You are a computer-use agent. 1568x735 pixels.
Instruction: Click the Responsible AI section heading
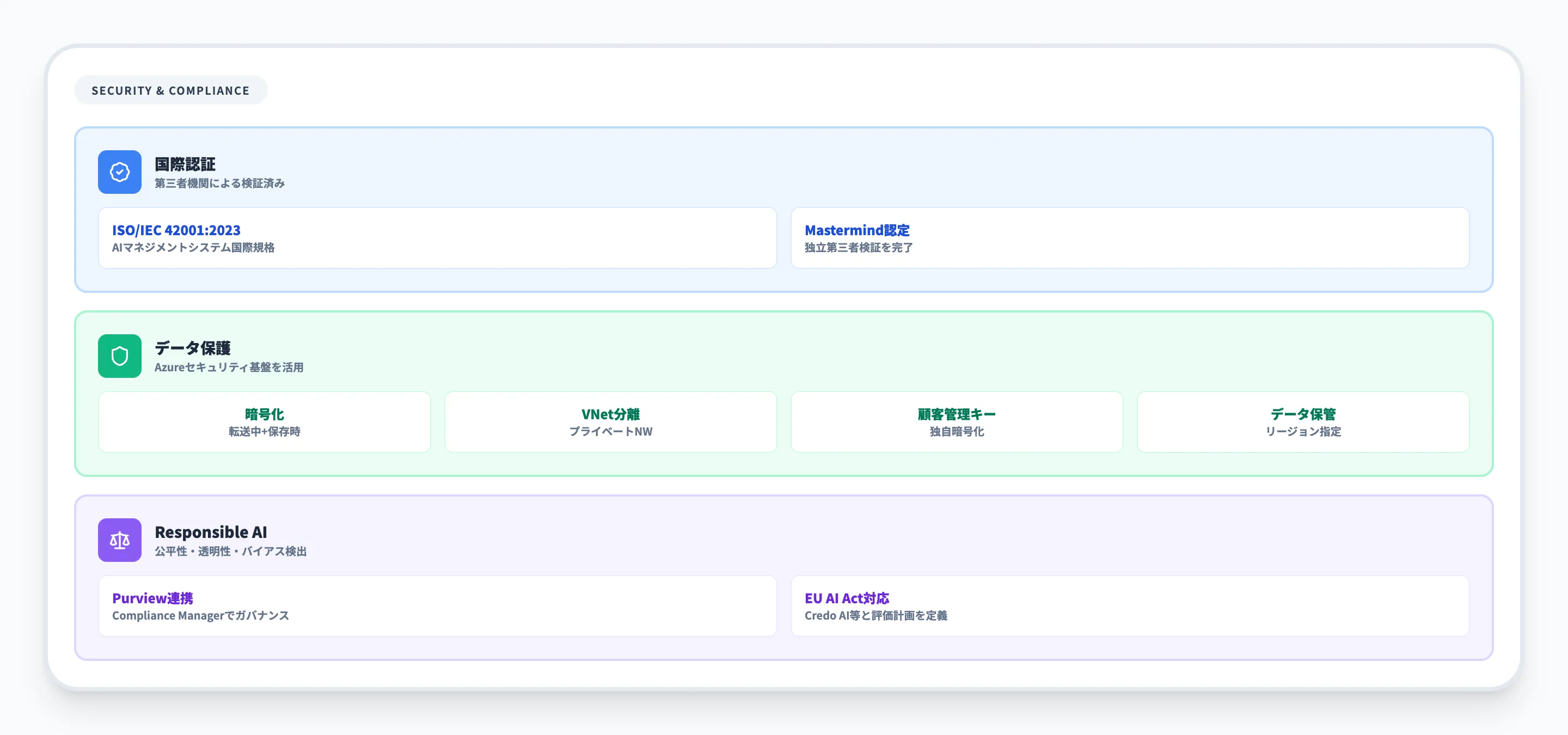pos(211,532)
